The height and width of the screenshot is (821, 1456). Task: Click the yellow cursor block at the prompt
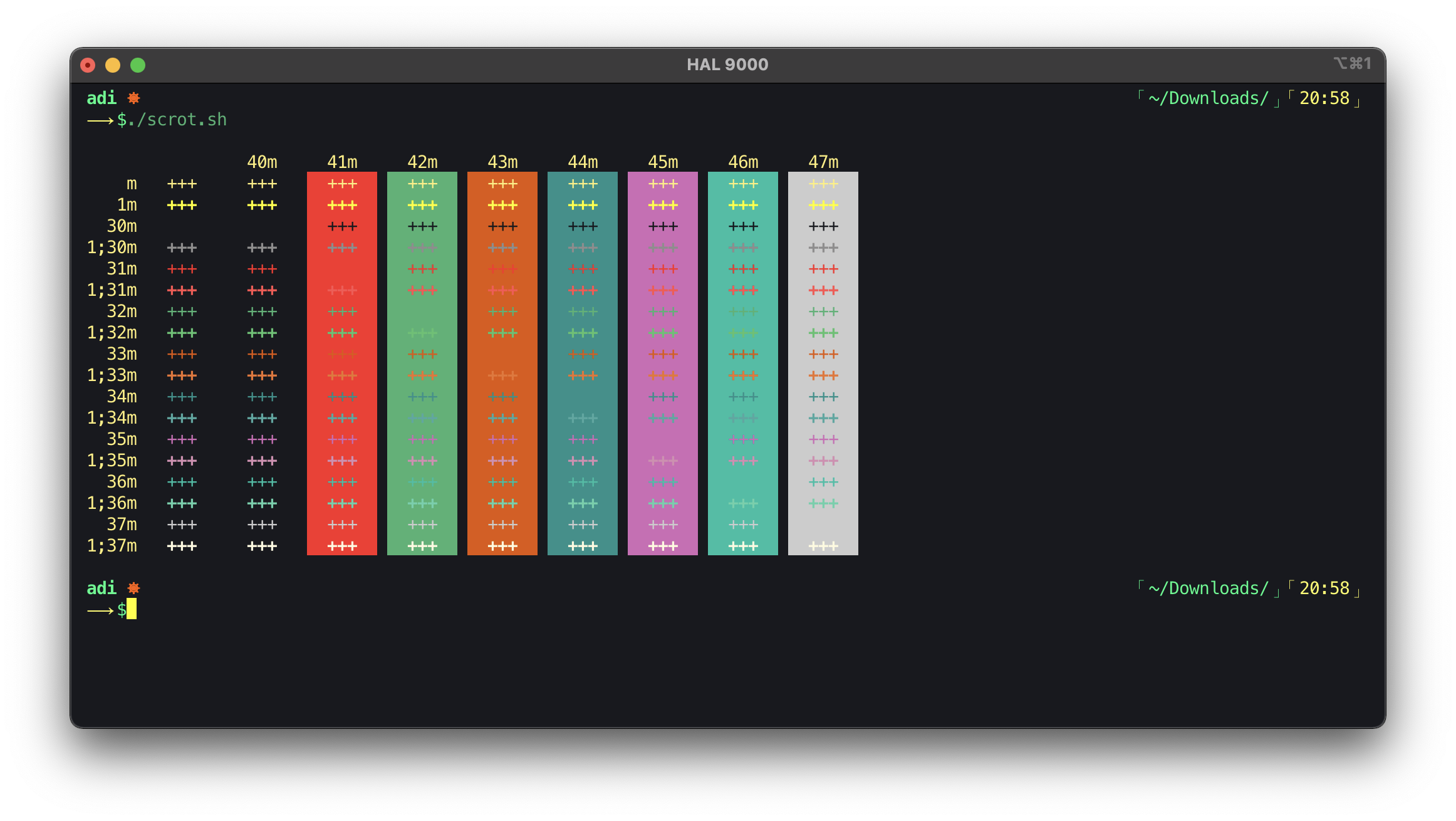click(x=132, y=609)
